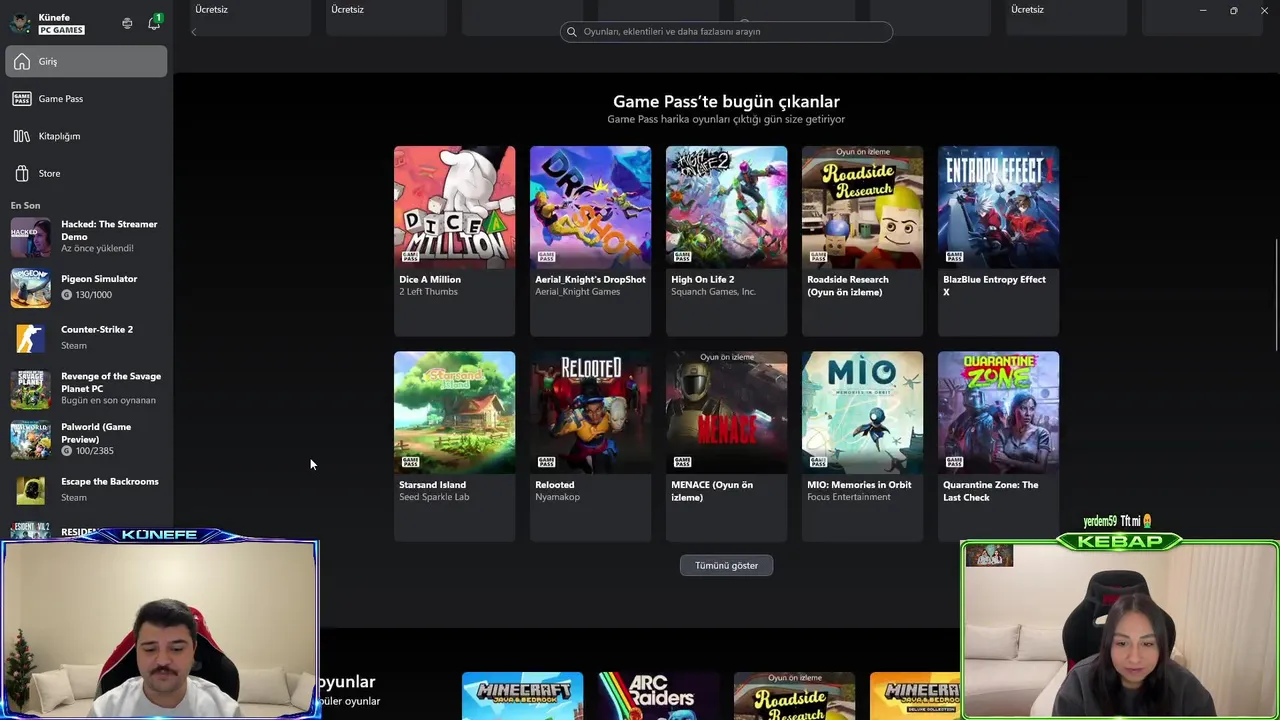Open the Escape the Backrooms icon

tap(30, 489)
